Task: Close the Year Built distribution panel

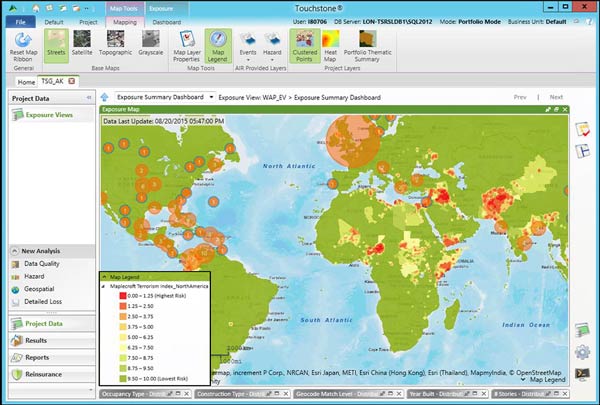Action: 484,394
